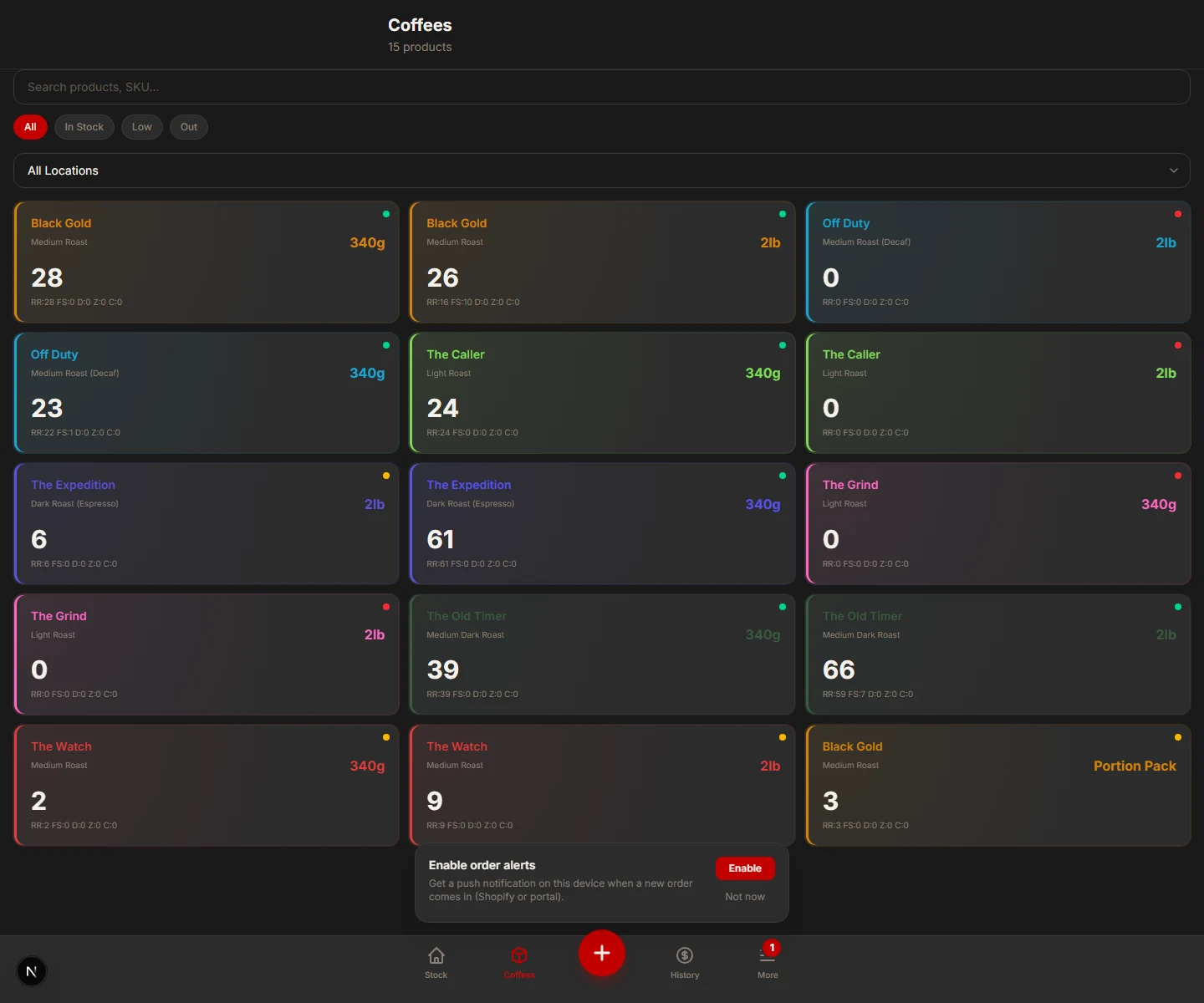
Task: Click the red notification badge on More
Action: [773, 948]
